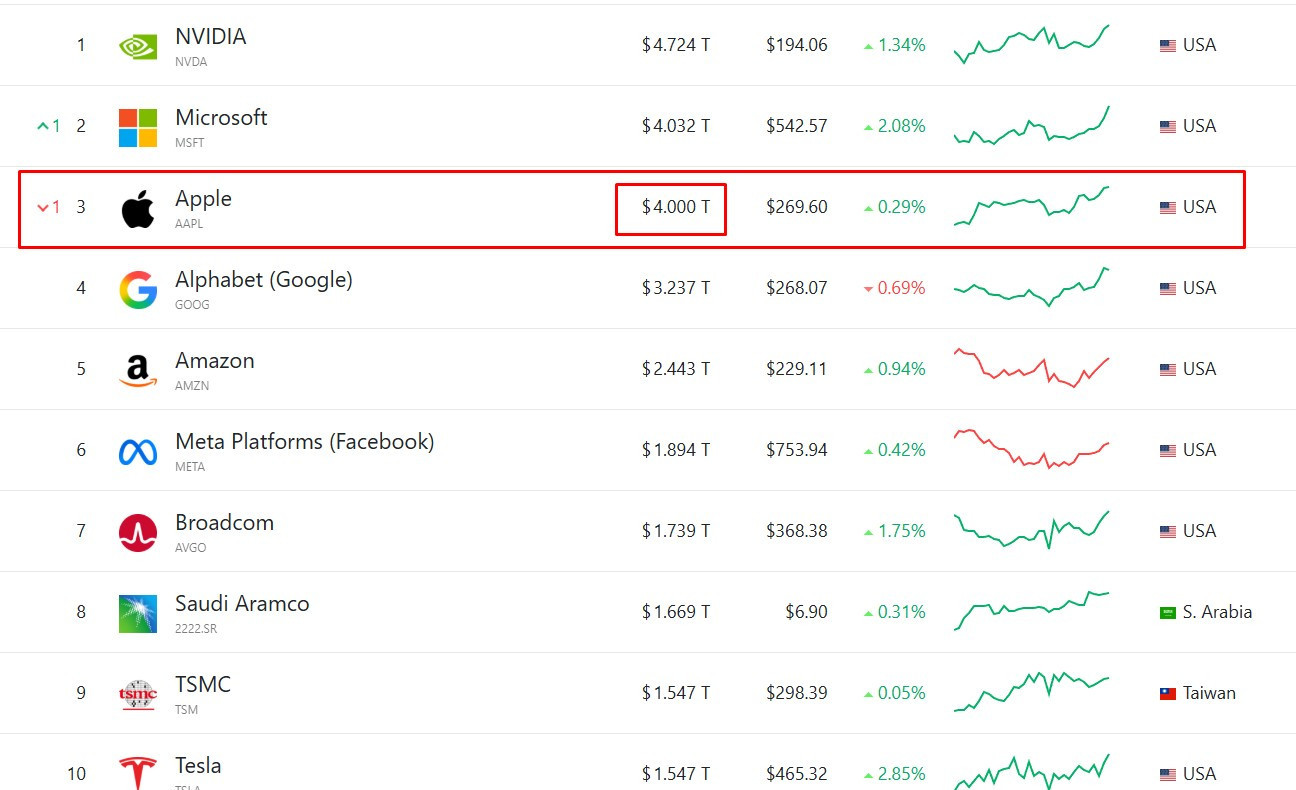Click the Alphabet Google G logo

coord(138,290)
